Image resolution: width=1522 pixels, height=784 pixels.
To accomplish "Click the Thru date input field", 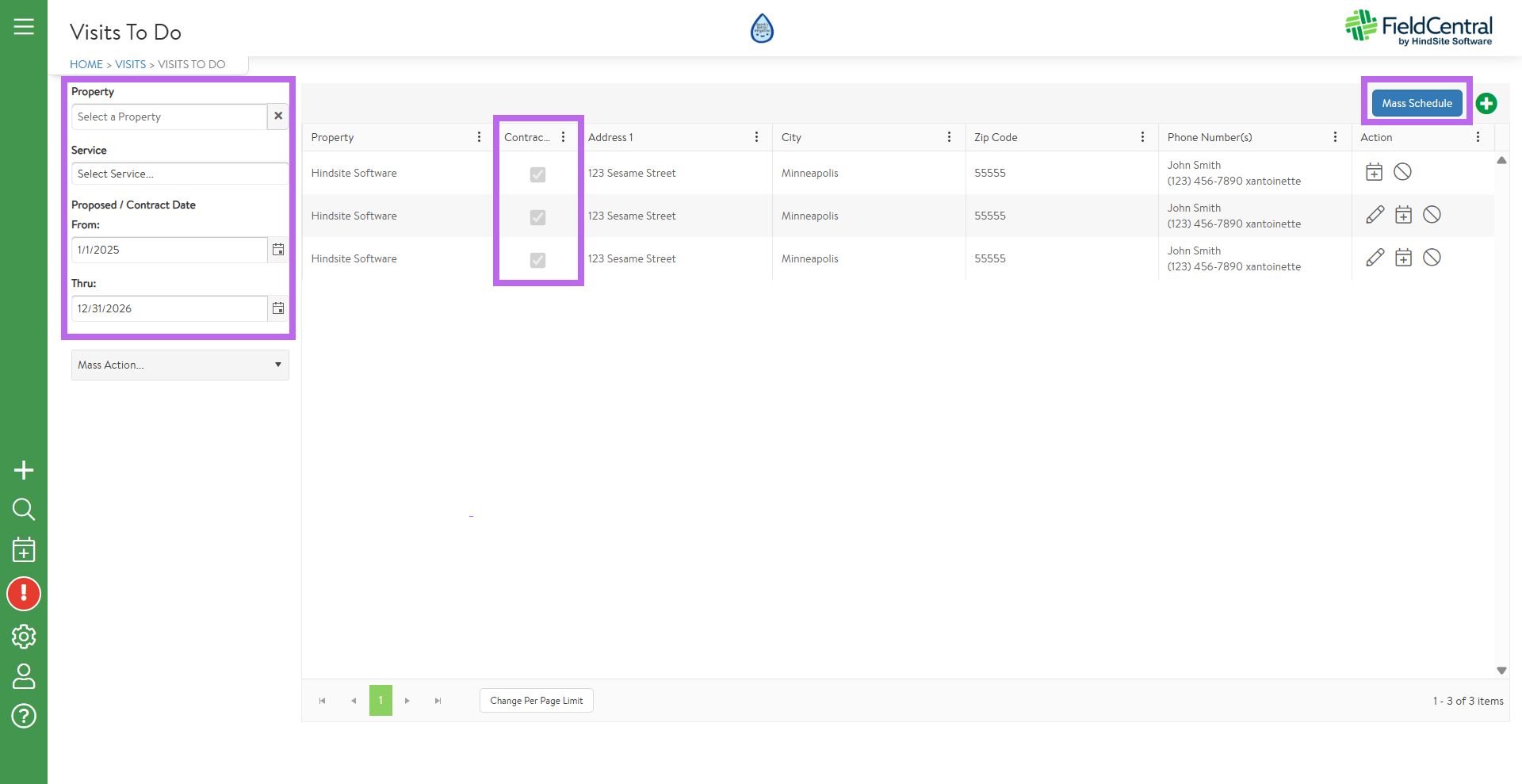I will [169, 308].
